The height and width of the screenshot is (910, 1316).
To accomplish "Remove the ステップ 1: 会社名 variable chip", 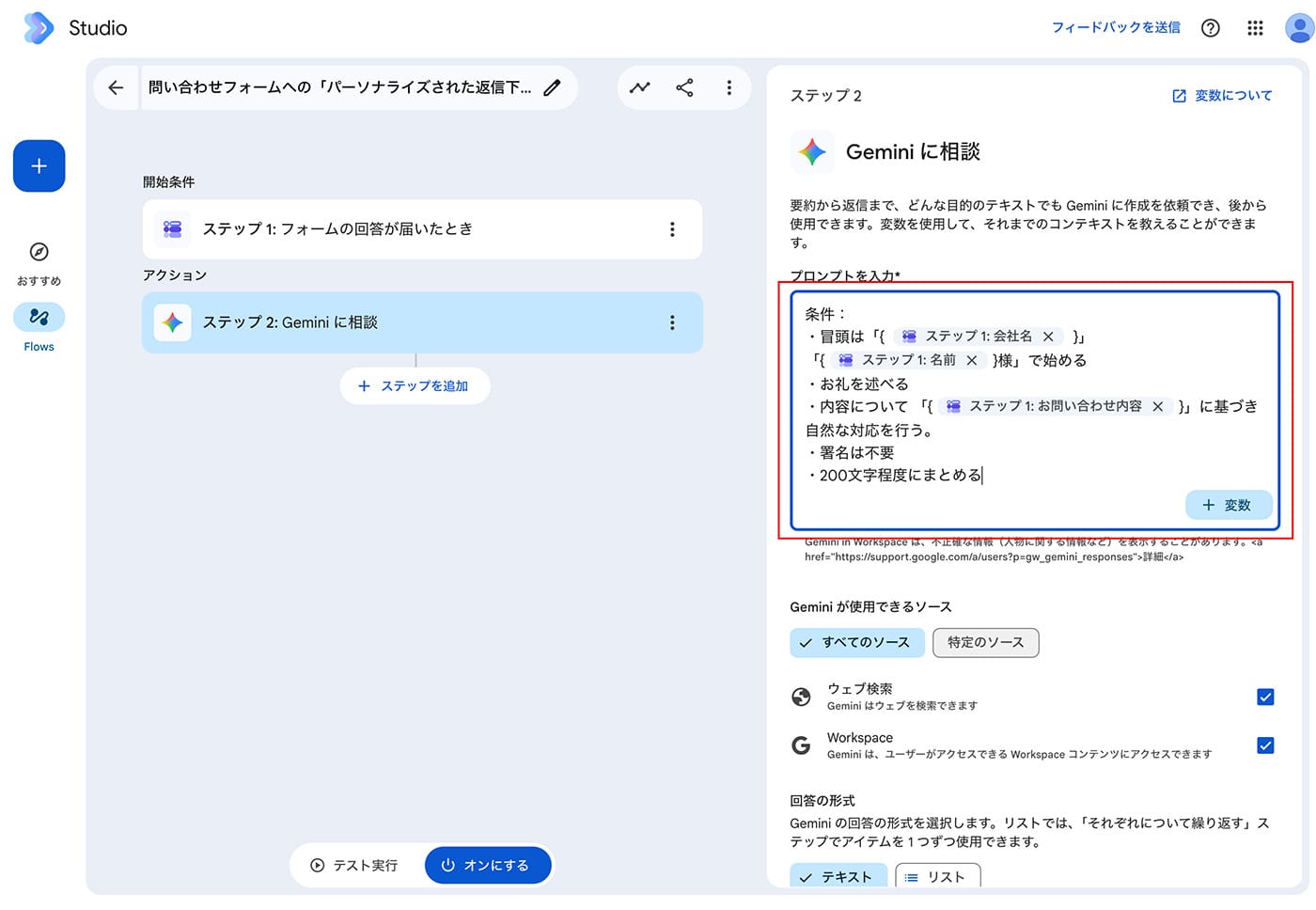I will [1048, 337].
